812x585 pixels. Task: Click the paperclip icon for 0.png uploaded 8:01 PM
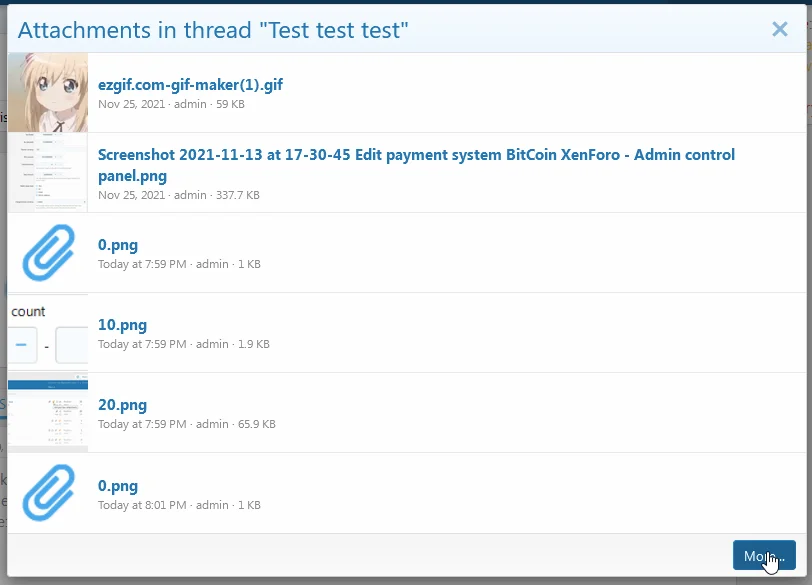48,493
